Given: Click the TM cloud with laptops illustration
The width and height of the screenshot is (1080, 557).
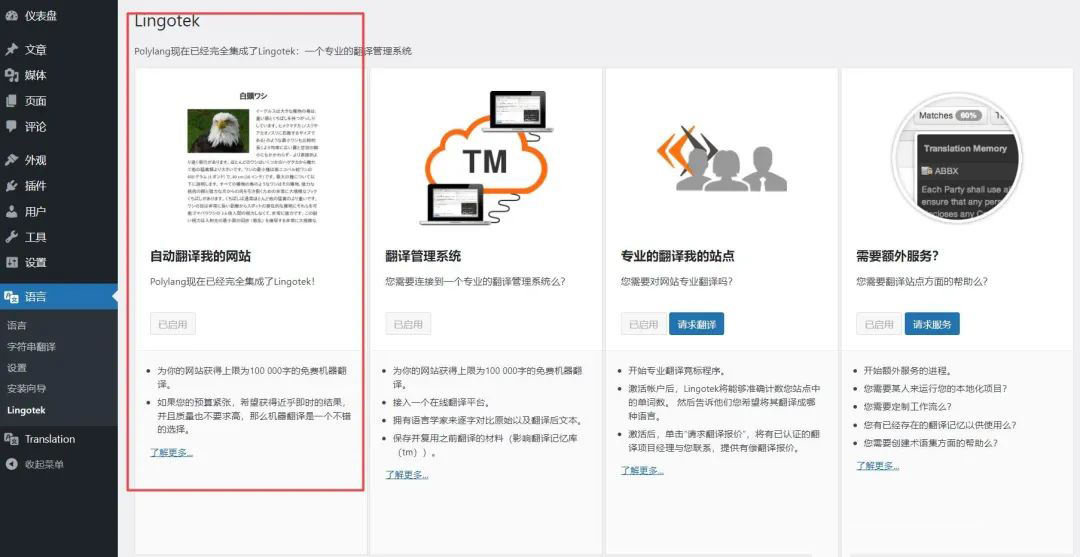Looking at the screenshot, I should pyautogui.click(x=487, y=158).
